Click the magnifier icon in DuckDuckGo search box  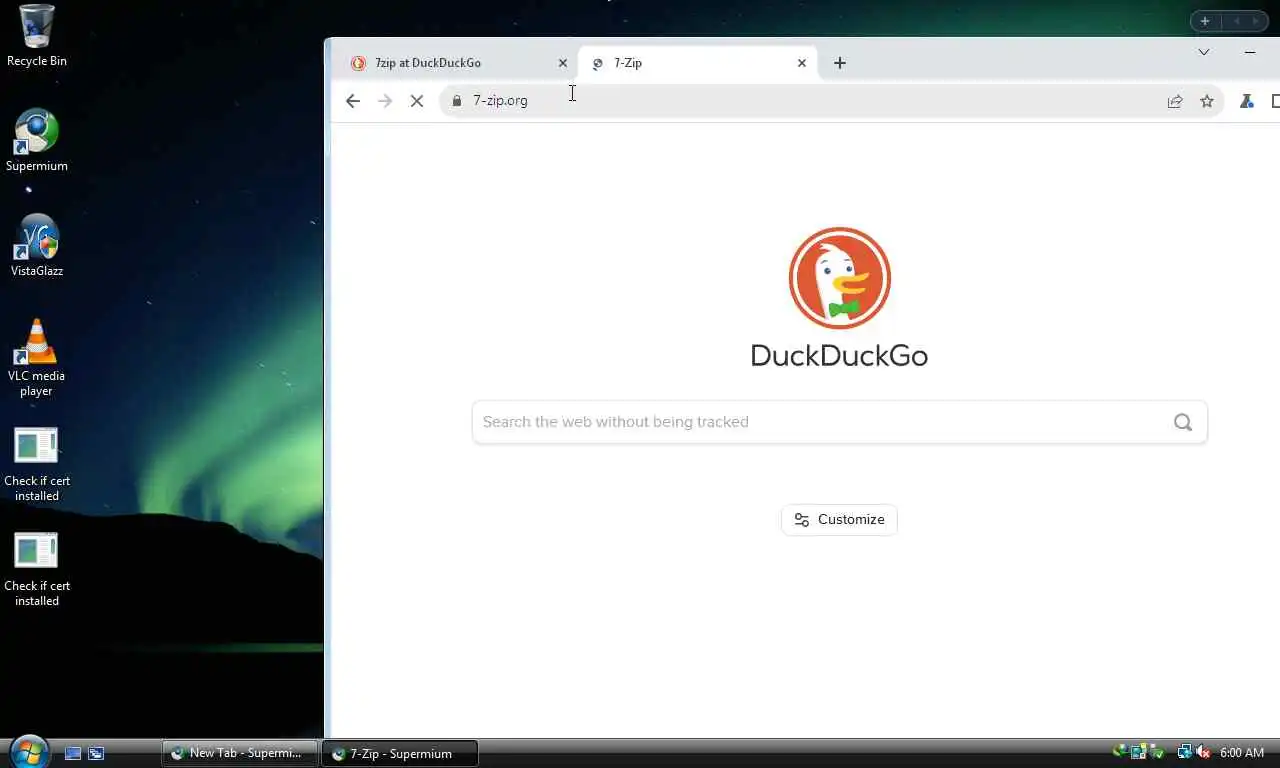1183,422
